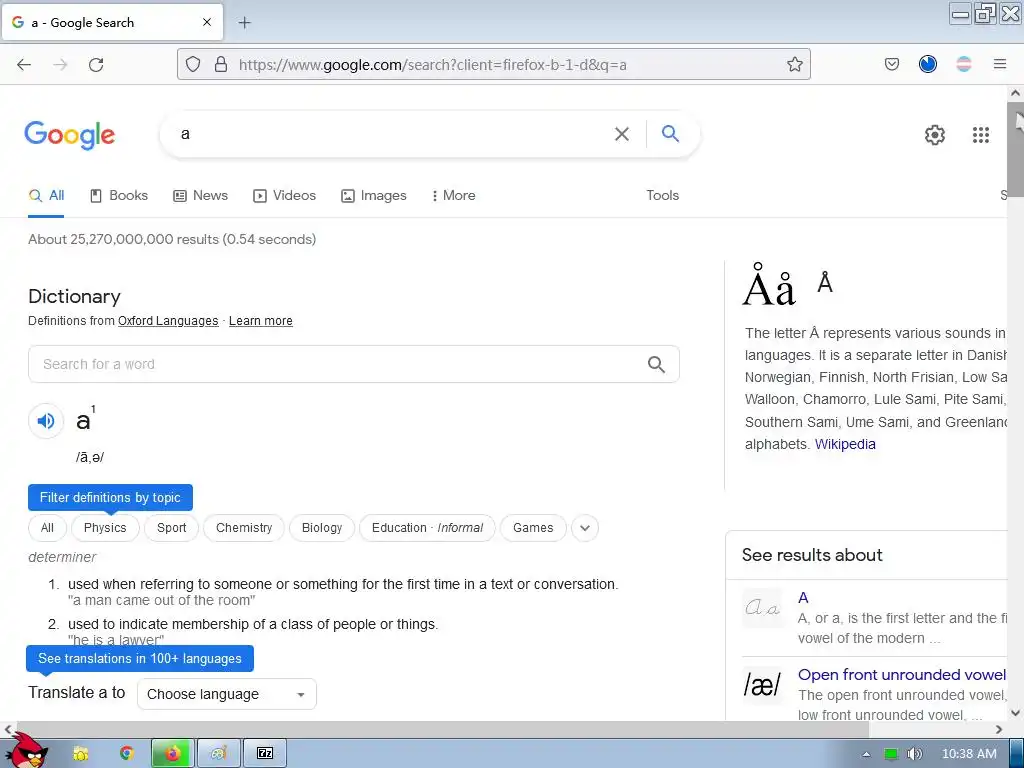Screen dimensions: 1024x768
Task: Open the Wikipedia link for Å
Action: point(845,444)
